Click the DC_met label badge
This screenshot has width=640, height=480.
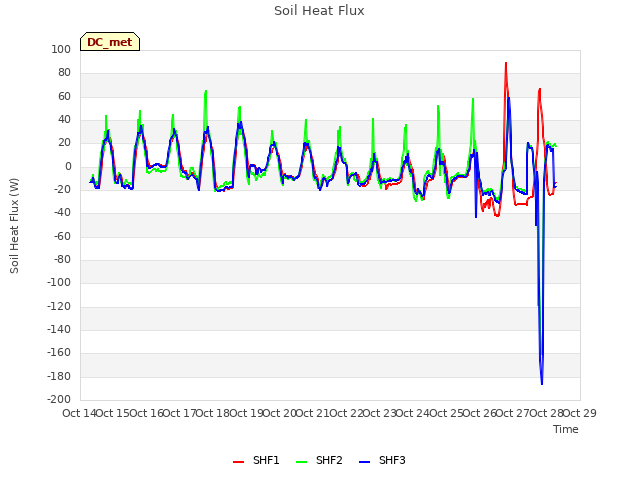110,42
